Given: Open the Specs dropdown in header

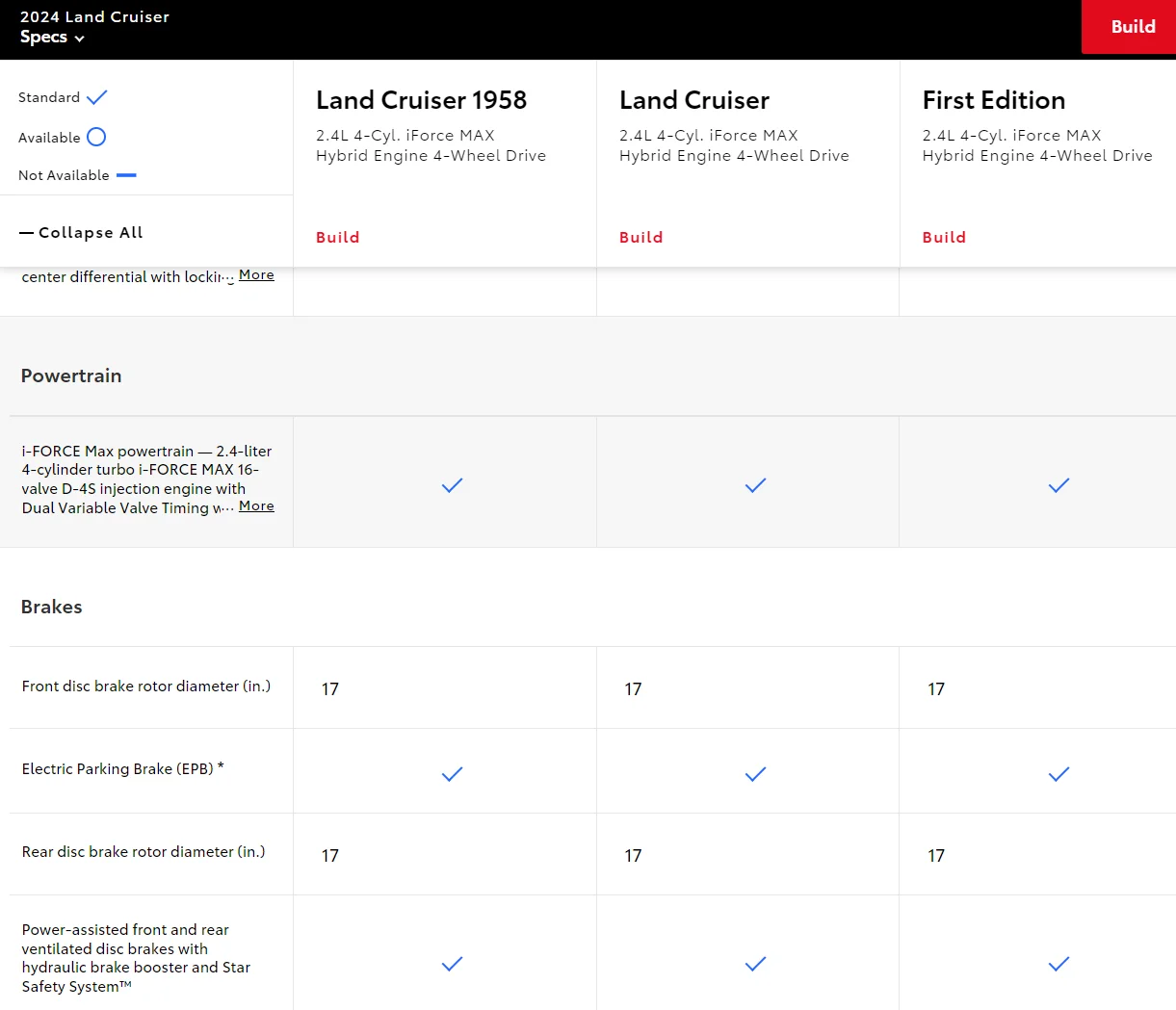Looking at the screenshot, I should pos(52,38).
